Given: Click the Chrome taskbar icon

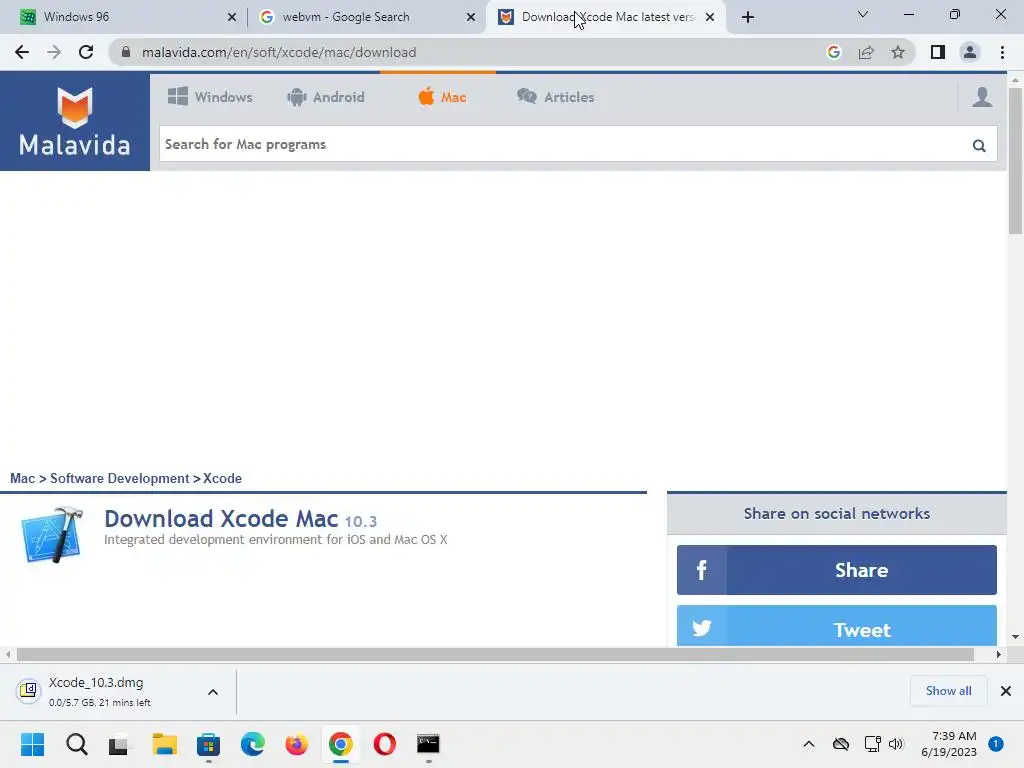Looking at the screenshot, I should tap(341, 744).
